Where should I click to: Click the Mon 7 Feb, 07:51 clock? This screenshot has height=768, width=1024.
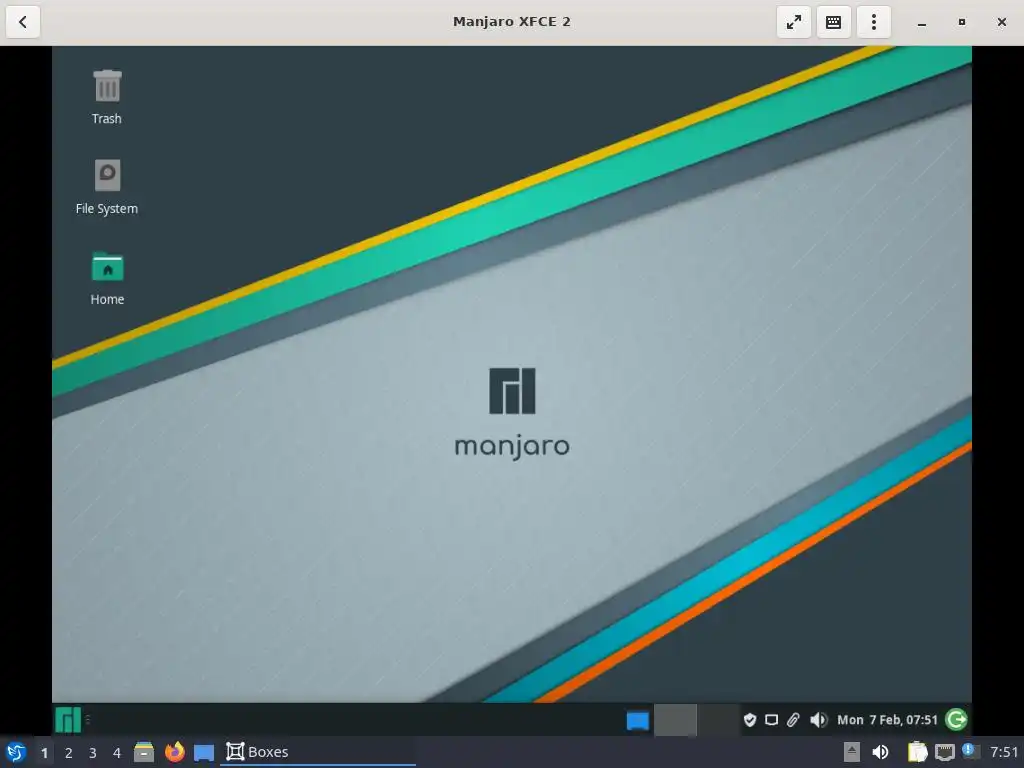click(x=887, y=720)
